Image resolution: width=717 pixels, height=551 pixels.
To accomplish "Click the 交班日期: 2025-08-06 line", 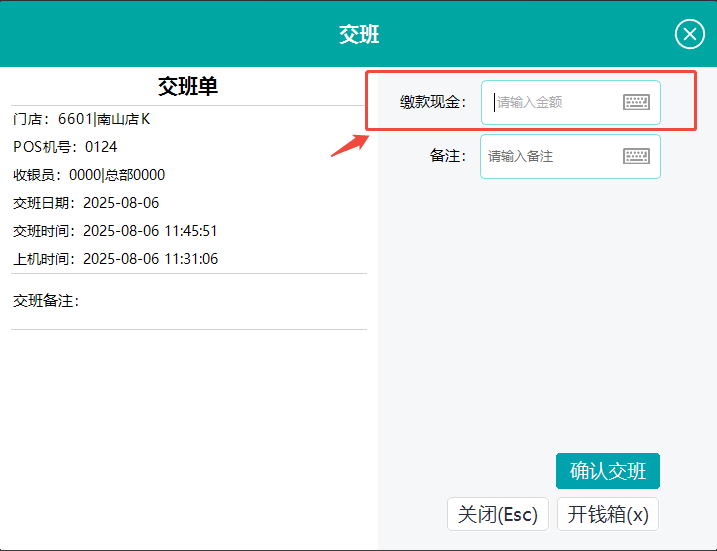I will coord(86,203).
